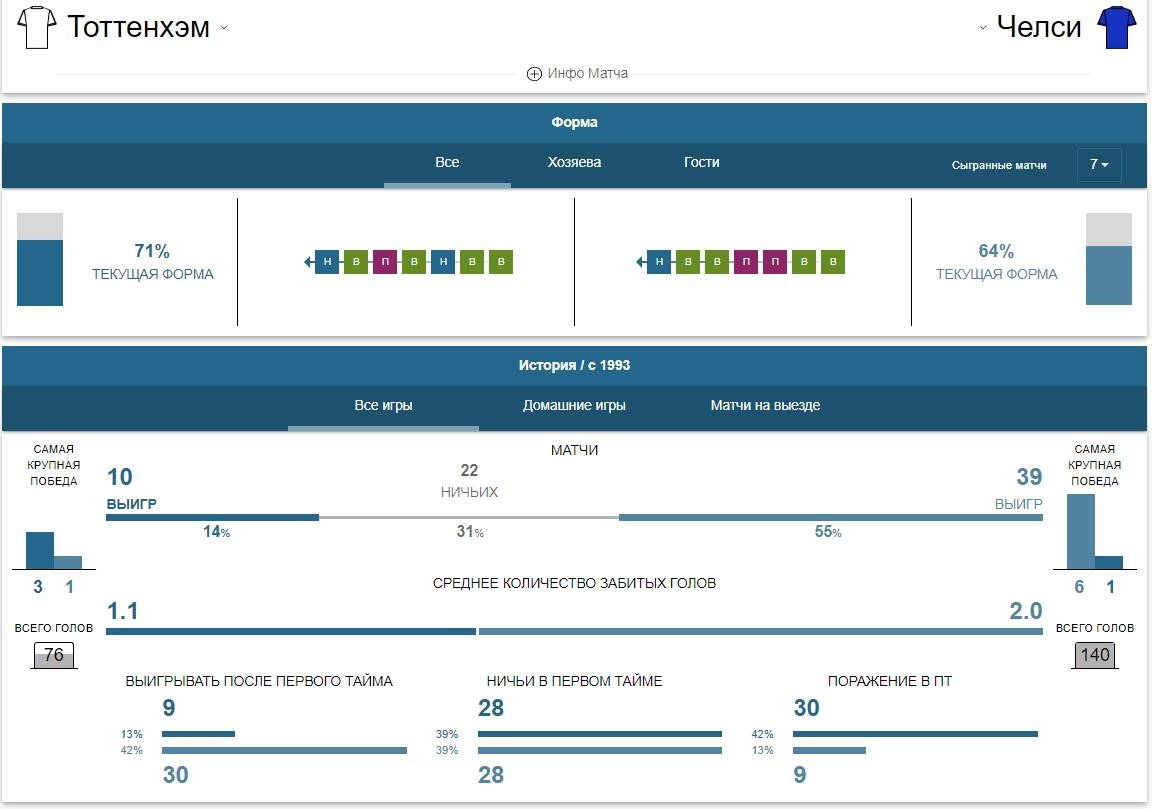The width and height of the screenshot is (1152, 809).
Task: Click Челси team name
Action: coord(1039,27)
